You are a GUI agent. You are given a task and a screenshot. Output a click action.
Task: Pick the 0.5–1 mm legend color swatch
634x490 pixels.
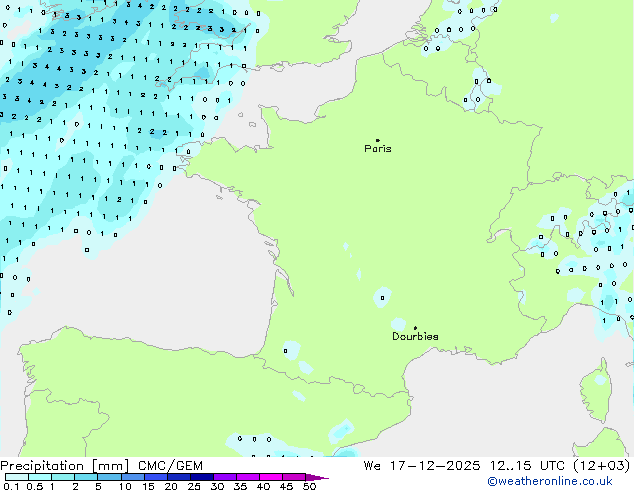(x=40, y=477)
